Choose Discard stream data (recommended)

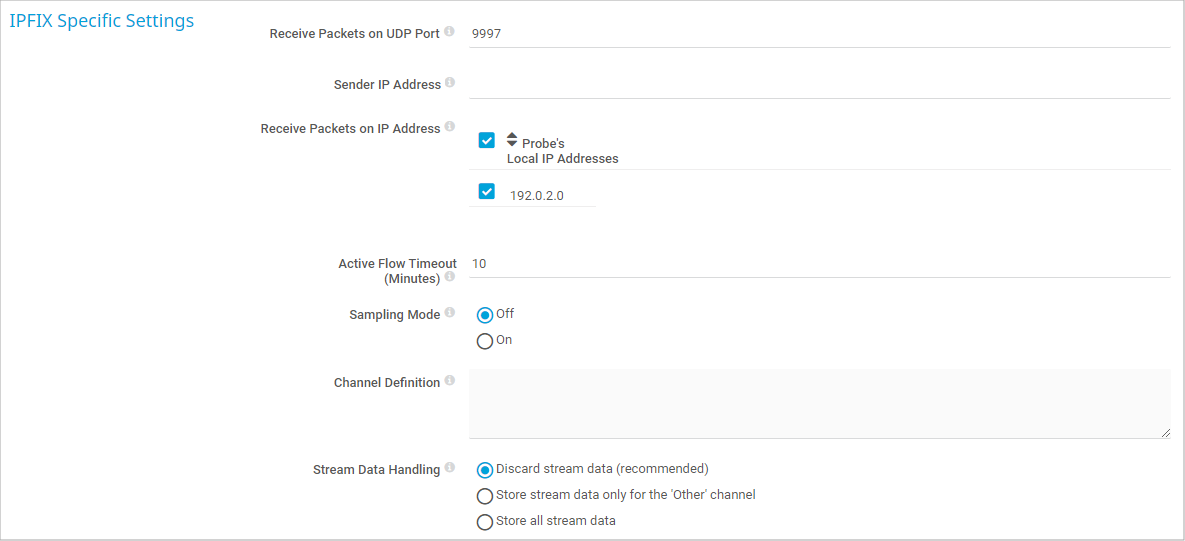[x=485, y=470]
